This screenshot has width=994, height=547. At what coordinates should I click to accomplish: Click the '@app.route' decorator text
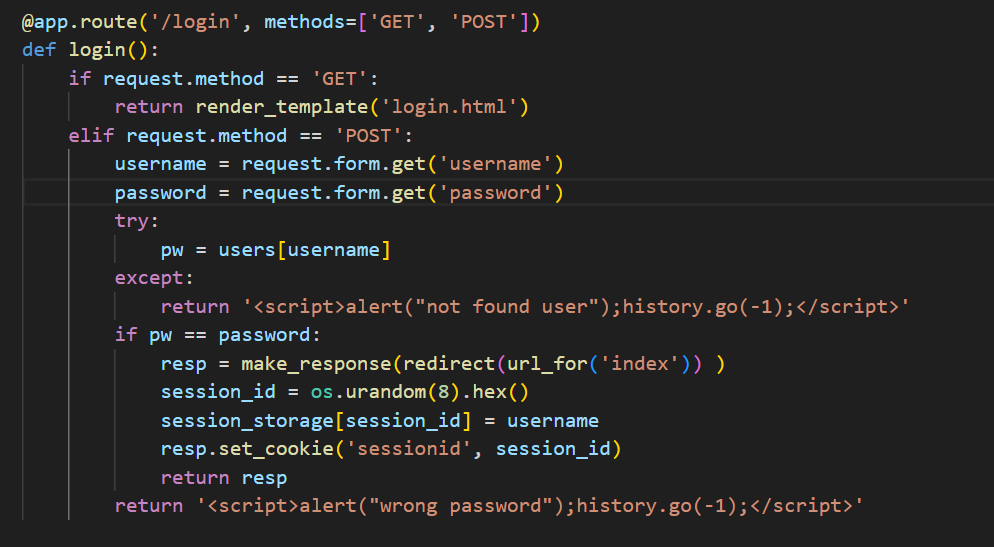[x=80, y=22]
